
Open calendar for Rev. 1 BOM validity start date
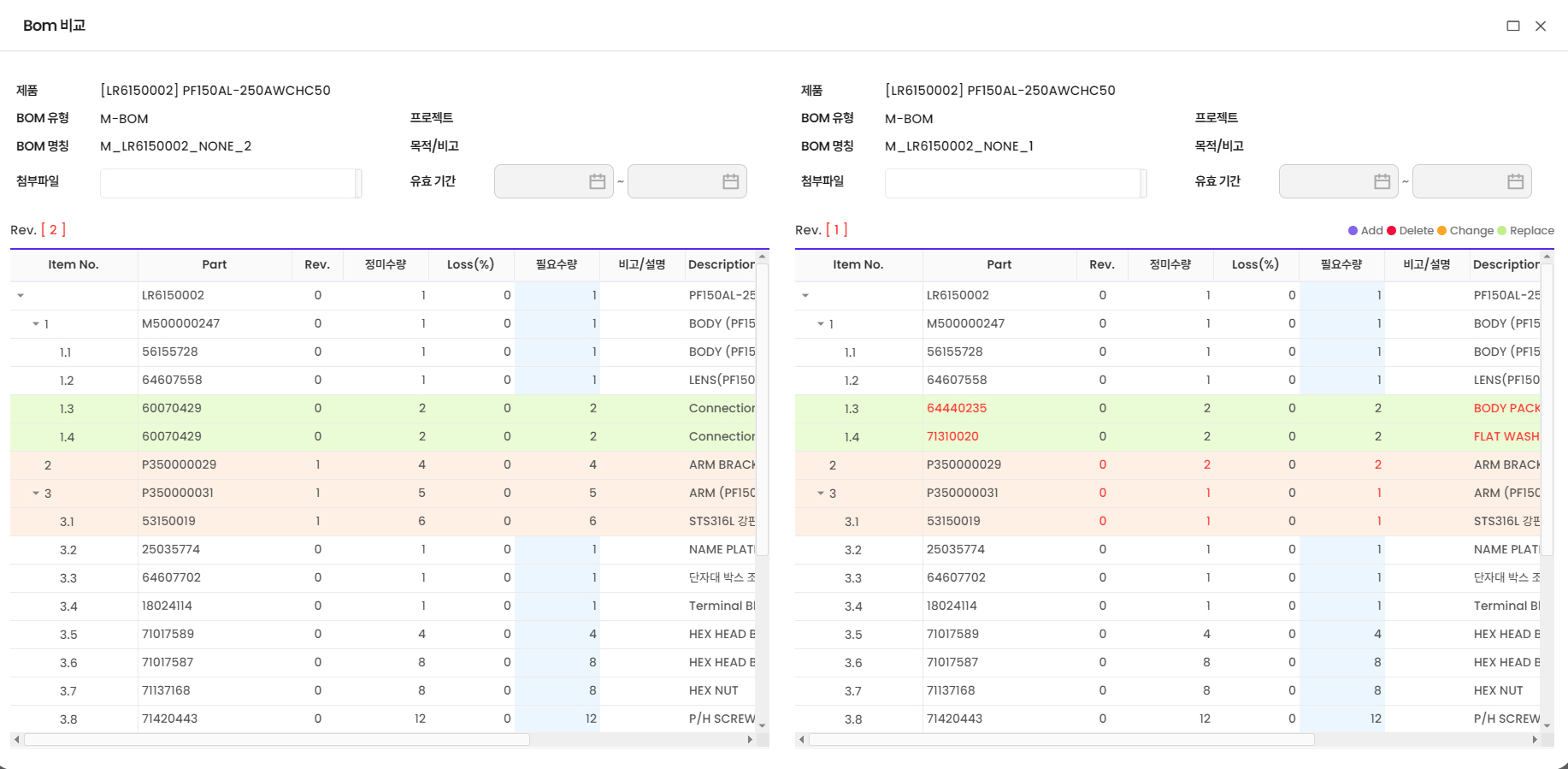tap(1382, 181)
